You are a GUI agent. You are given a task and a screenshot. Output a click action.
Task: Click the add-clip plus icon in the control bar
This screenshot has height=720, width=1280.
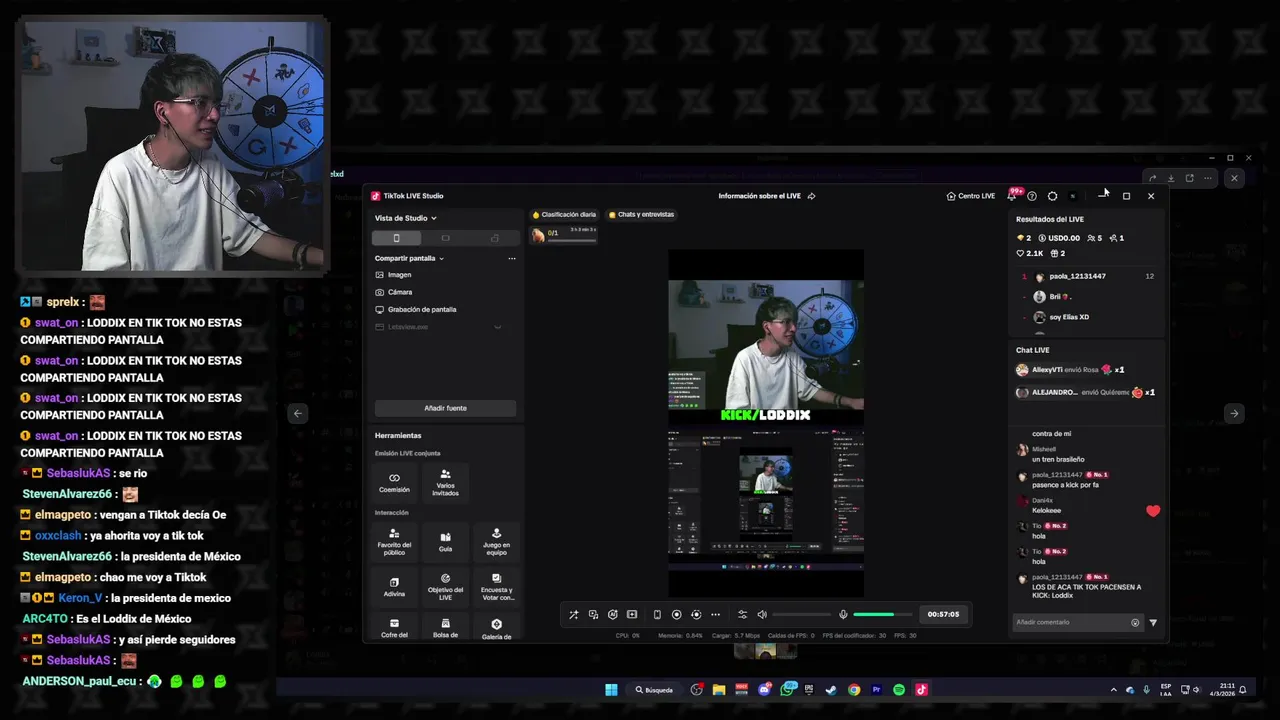[x=632, y=614]
